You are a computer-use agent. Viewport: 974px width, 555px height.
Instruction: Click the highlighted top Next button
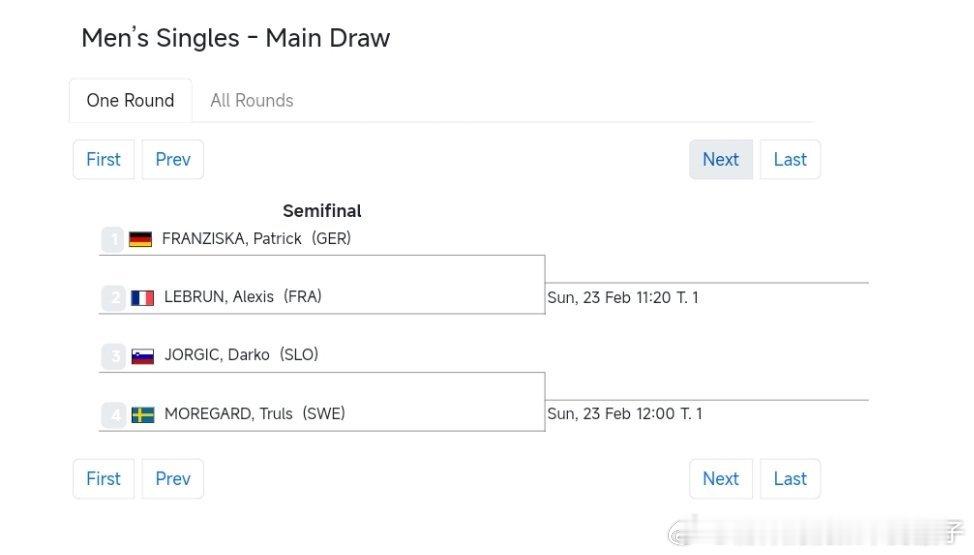[x=721, y=160]
